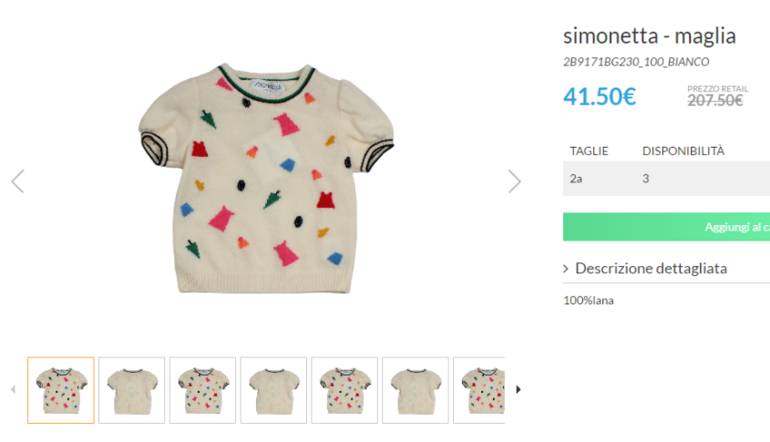Open the second thumbnail in the strip
The width and height of the screenshot is (770, 442).
click(132, 389)
